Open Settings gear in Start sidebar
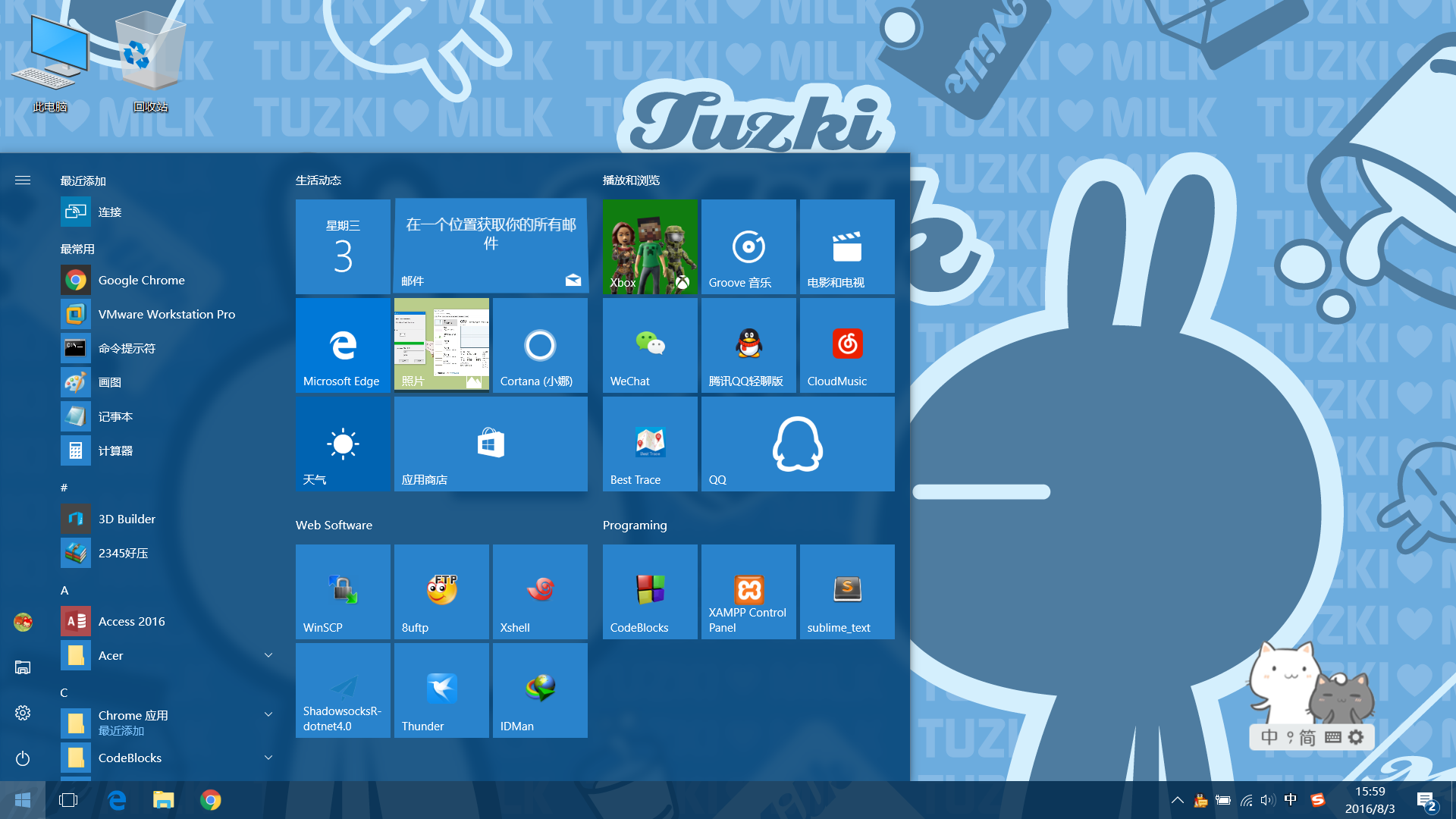Viewport: 1456px width, 819px height. (x=23, y=713)
